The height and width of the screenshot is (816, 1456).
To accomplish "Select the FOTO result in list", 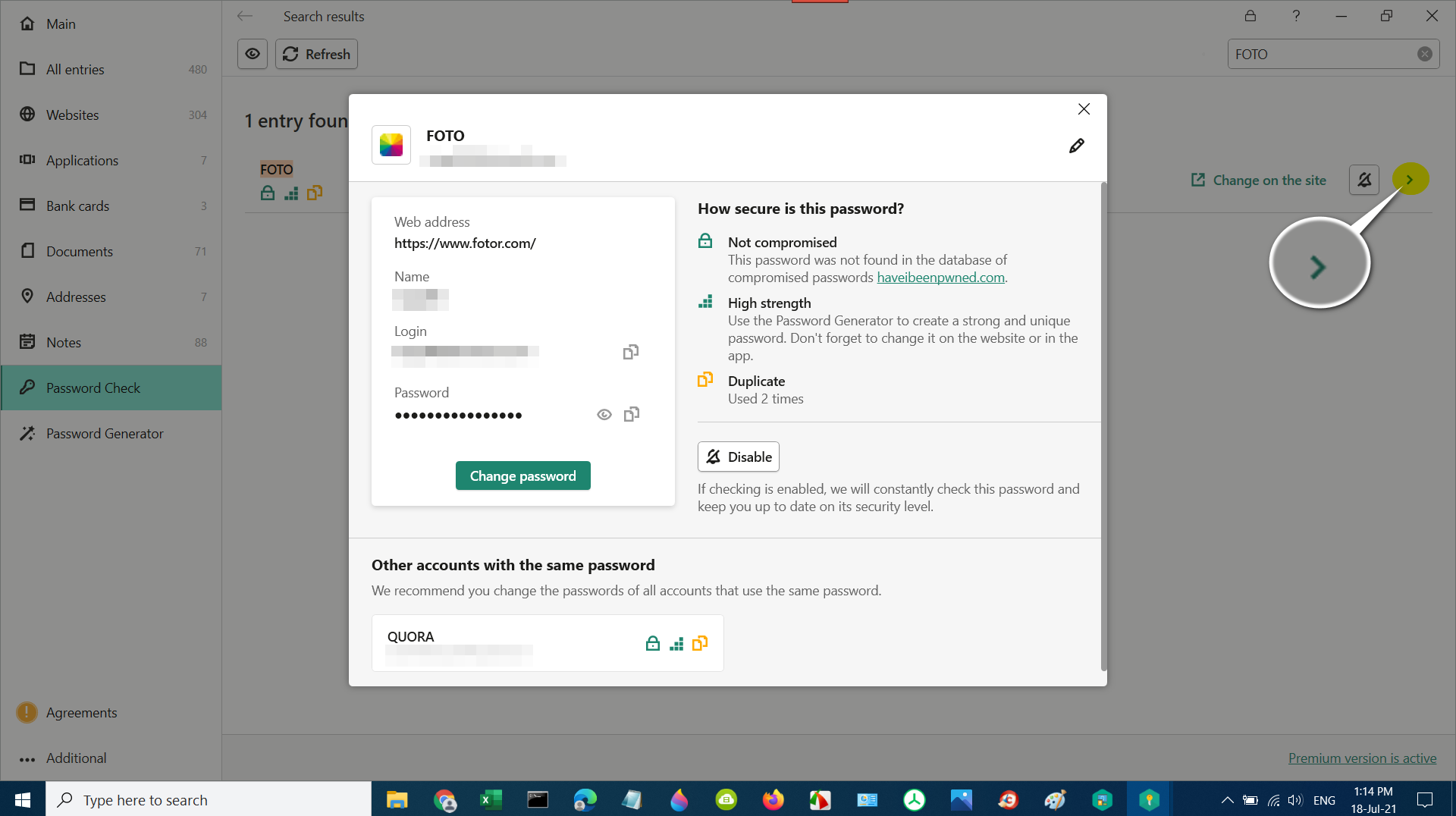I will [277, 169].
